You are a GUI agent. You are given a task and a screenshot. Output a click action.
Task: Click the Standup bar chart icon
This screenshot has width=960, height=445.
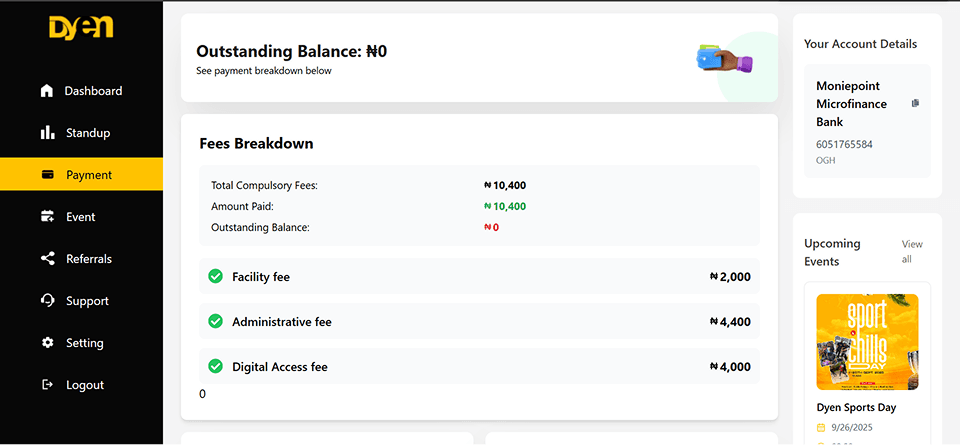click(47, 133)
